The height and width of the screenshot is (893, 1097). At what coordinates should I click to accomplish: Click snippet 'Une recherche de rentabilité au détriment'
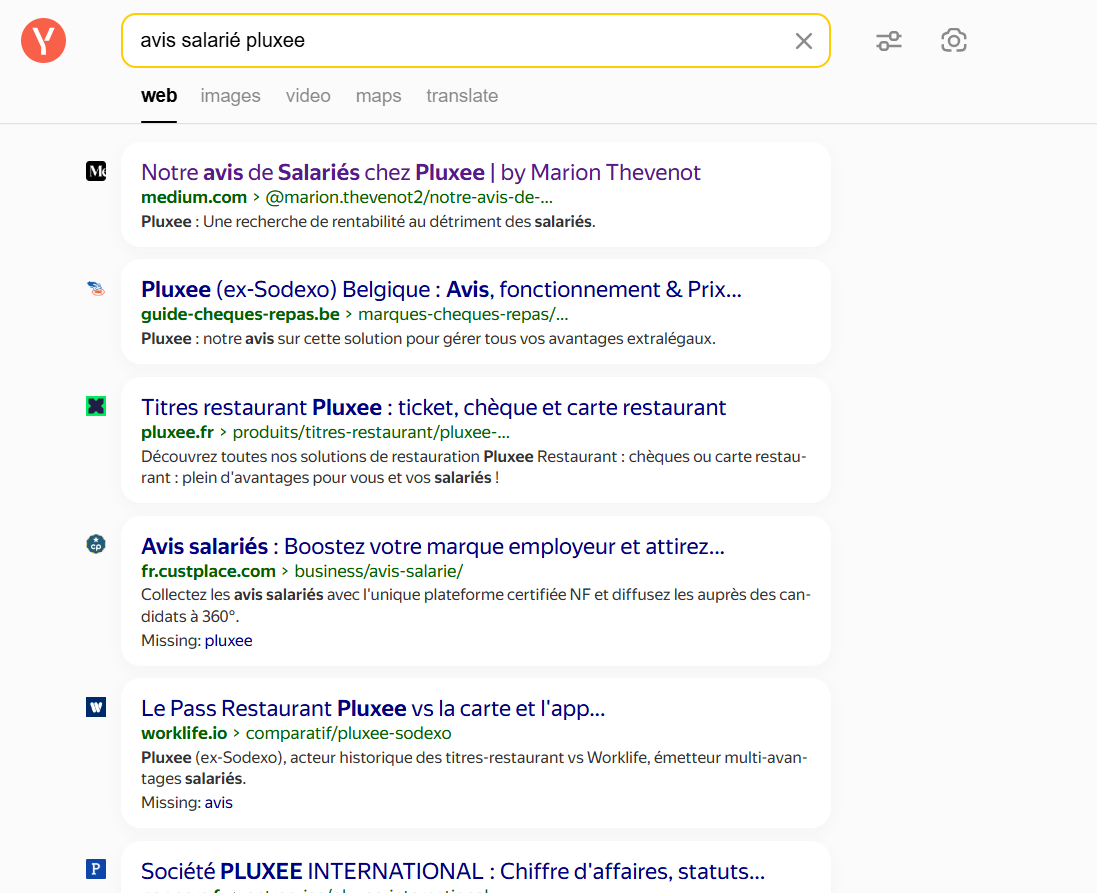[x=368, y=222]
